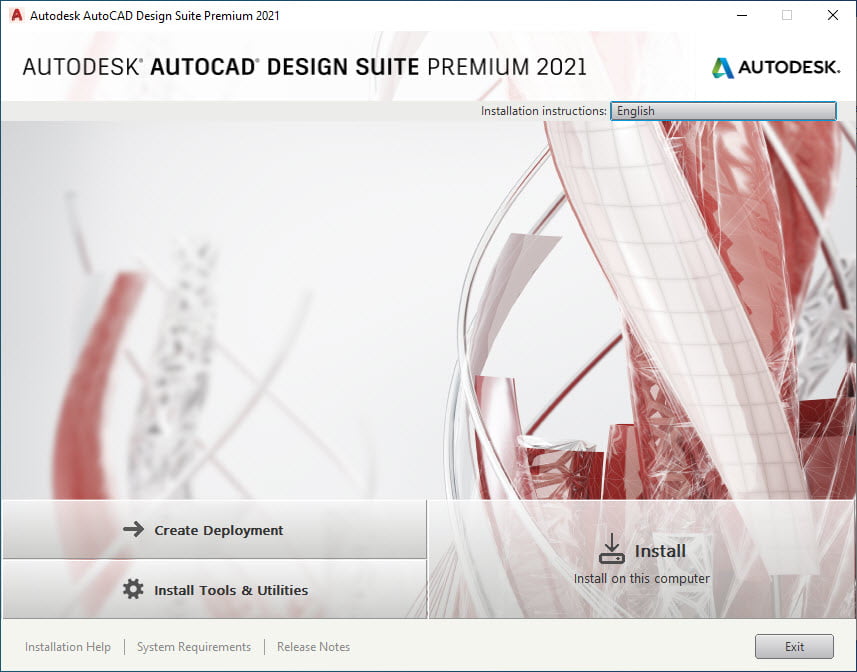Select Install Tools & Utilities
The image size is (857, 672).
tap(214, 590)
